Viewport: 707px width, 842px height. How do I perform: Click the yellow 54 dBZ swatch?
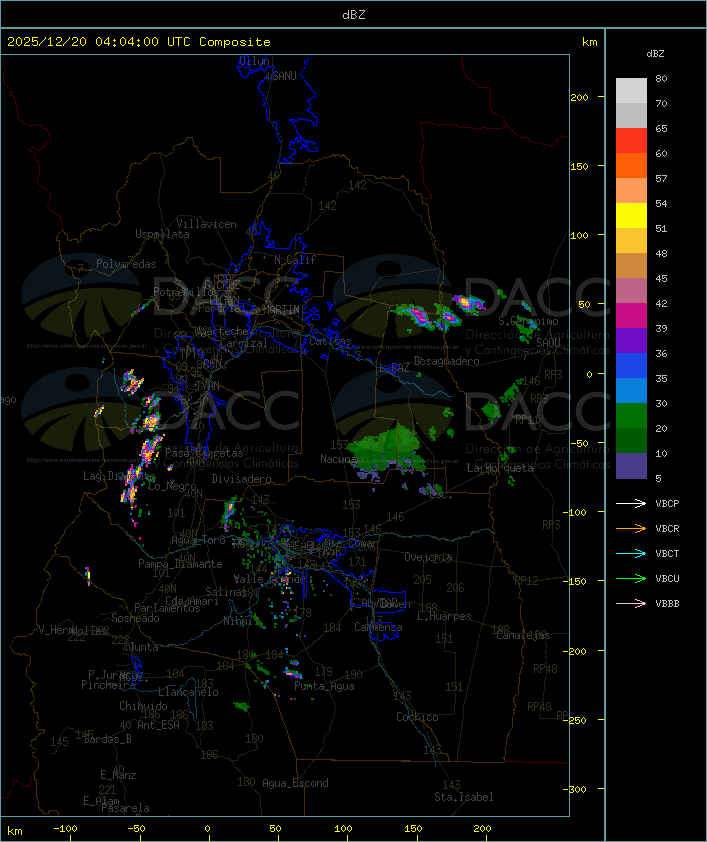tap(631, 215)
